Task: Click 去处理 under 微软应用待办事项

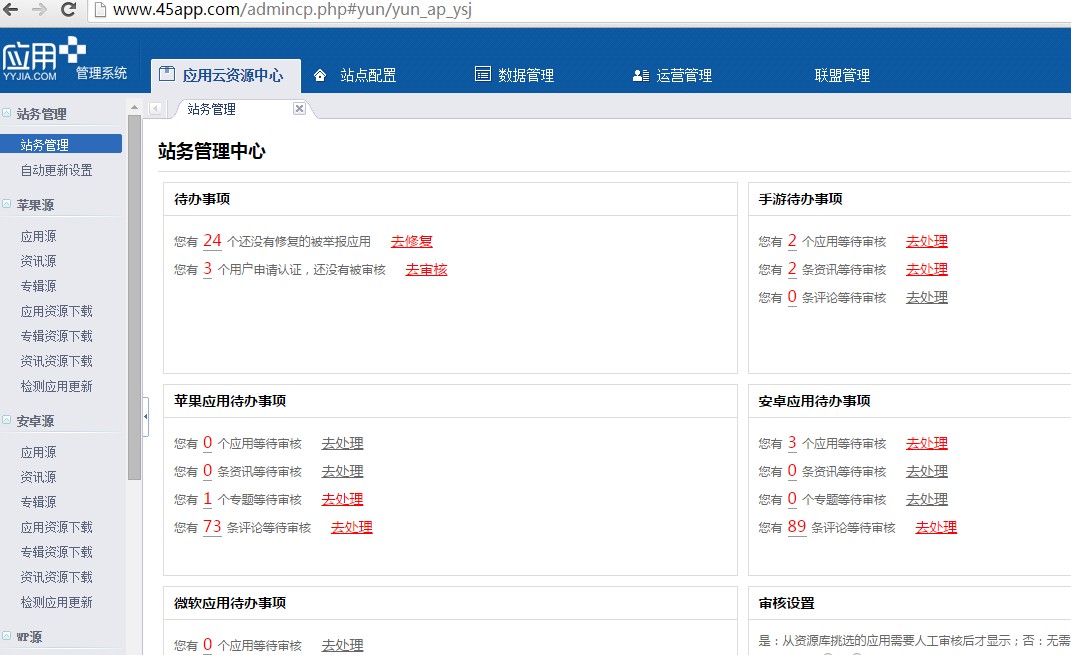Action: [x=342, y=645]
